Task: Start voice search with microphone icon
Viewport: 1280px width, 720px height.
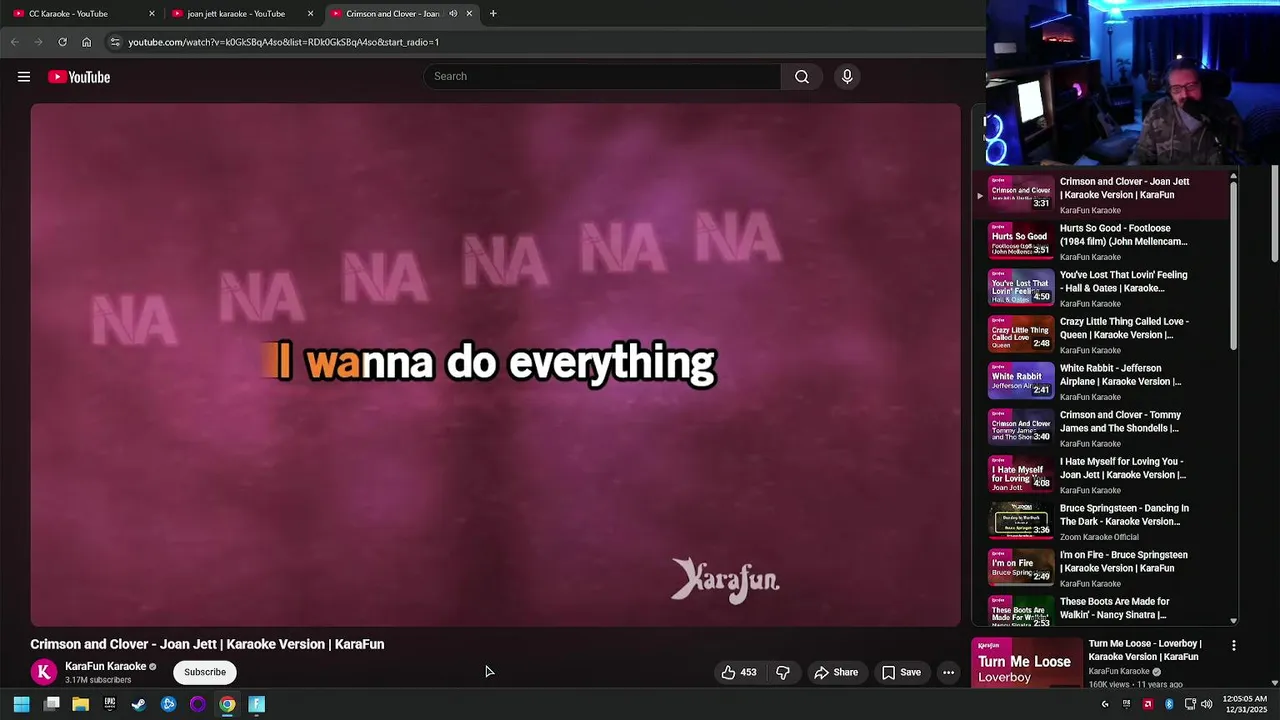Action: pyautogui.click(x=847, y=77)
